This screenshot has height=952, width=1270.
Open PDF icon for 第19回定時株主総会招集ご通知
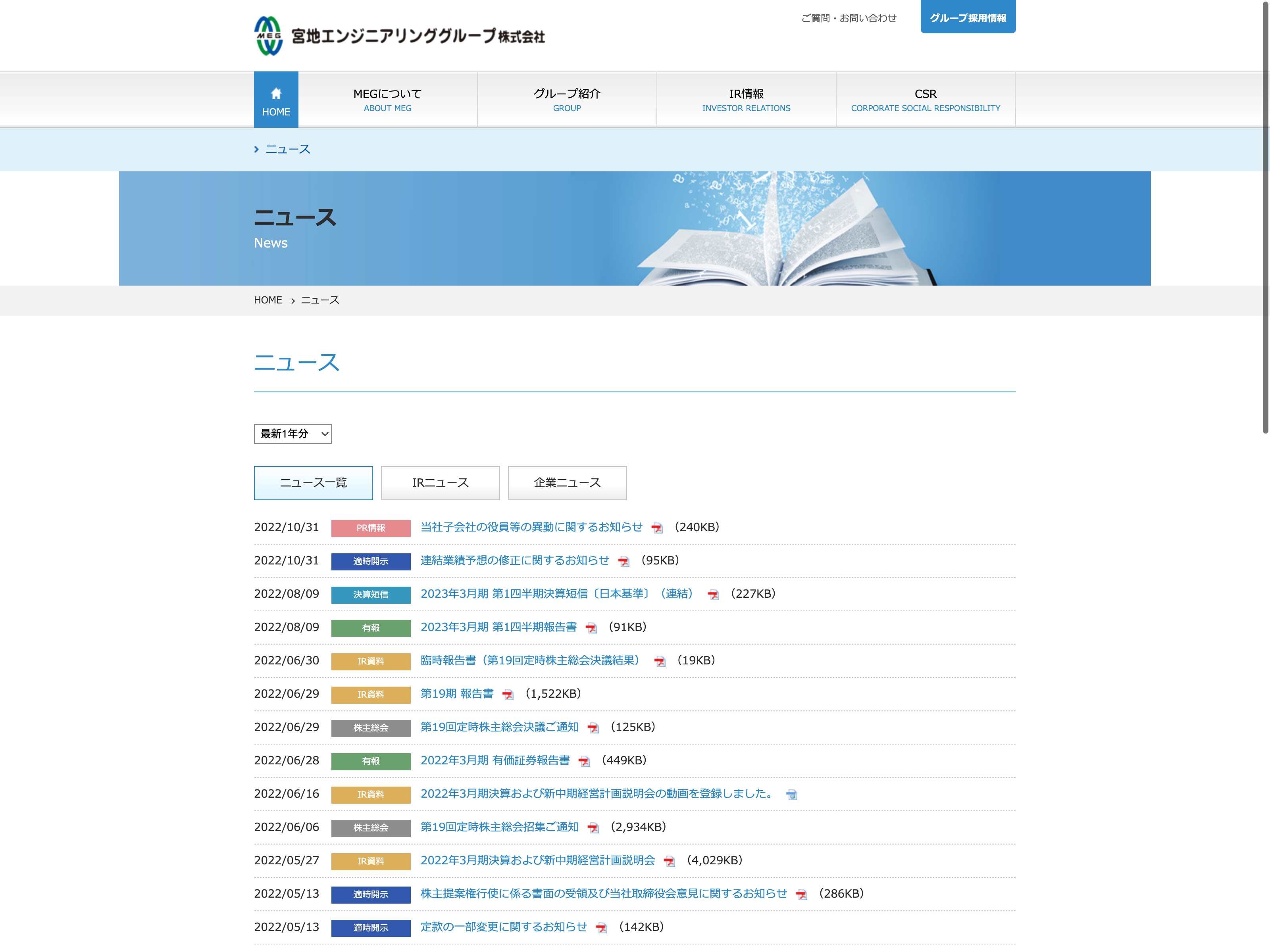[x=593, y=828]
